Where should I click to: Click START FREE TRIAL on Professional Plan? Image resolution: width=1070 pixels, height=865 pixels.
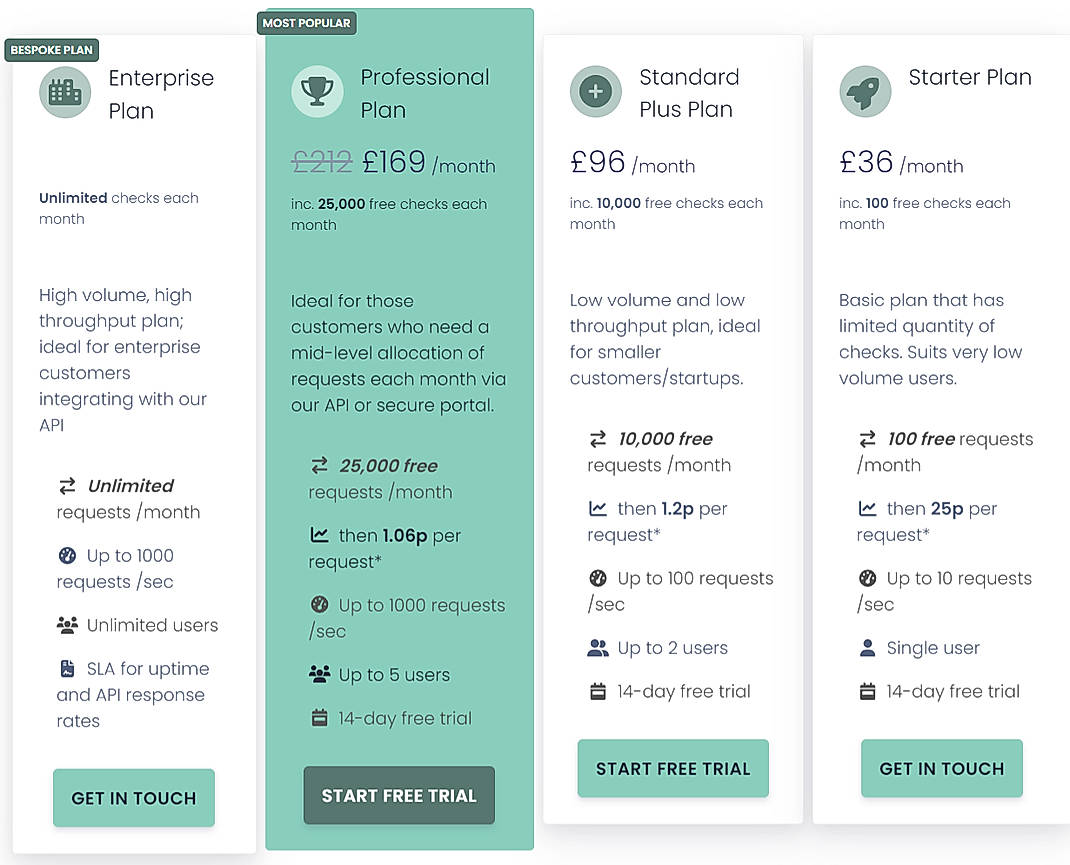(x=398, y=795)
